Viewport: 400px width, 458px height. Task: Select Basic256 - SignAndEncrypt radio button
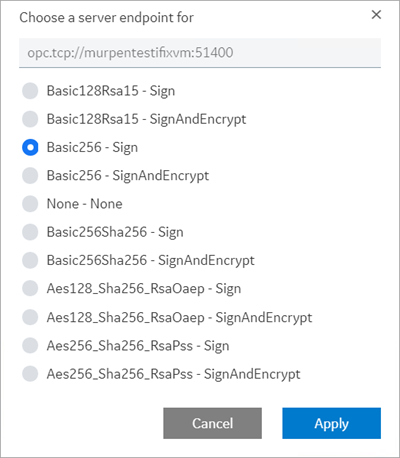30,176
